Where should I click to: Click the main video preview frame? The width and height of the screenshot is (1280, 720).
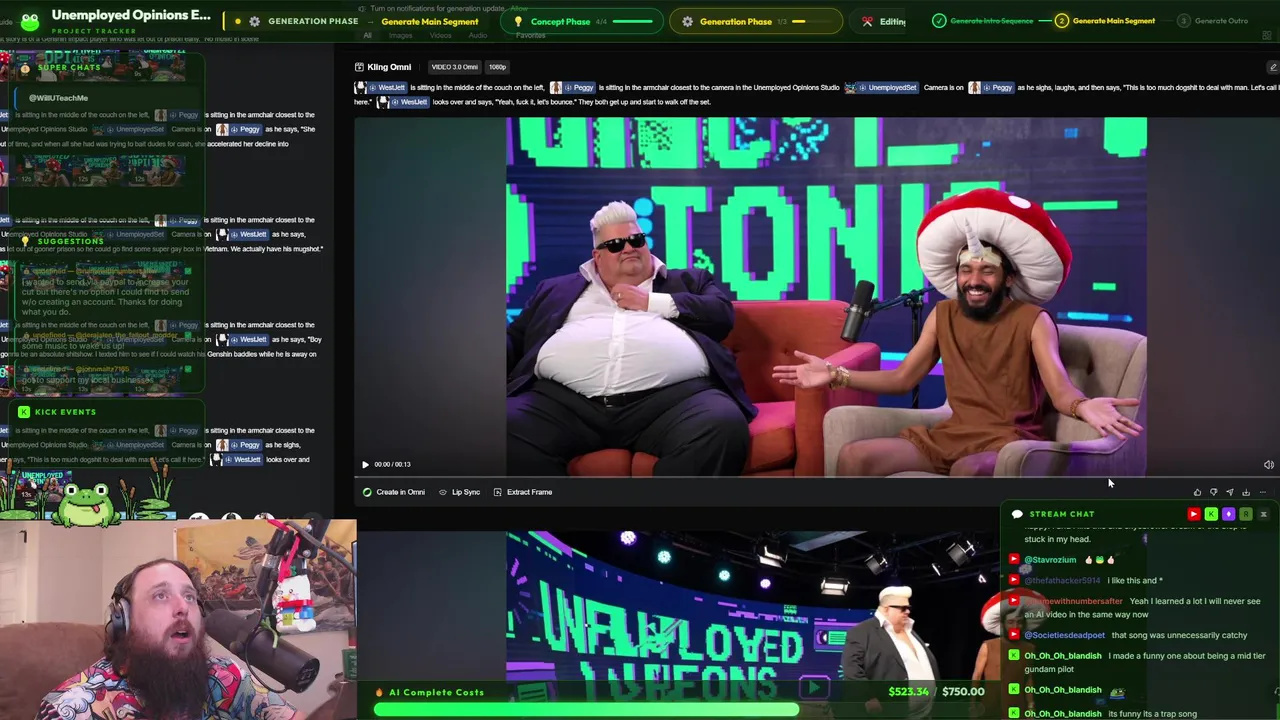pos(826,296)
